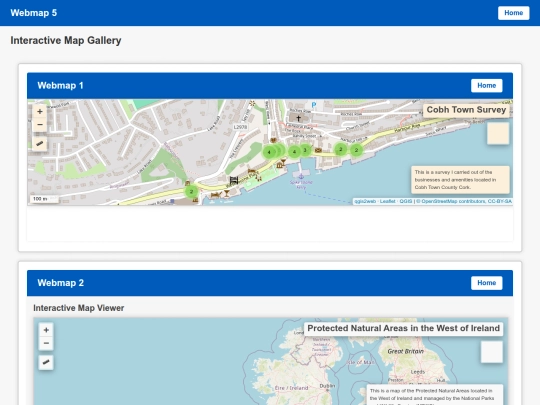Image resolution: width=540 pixels, height=405 pixels.
Task: Open the qgis2web attribution link
Action: click(365, 201)
